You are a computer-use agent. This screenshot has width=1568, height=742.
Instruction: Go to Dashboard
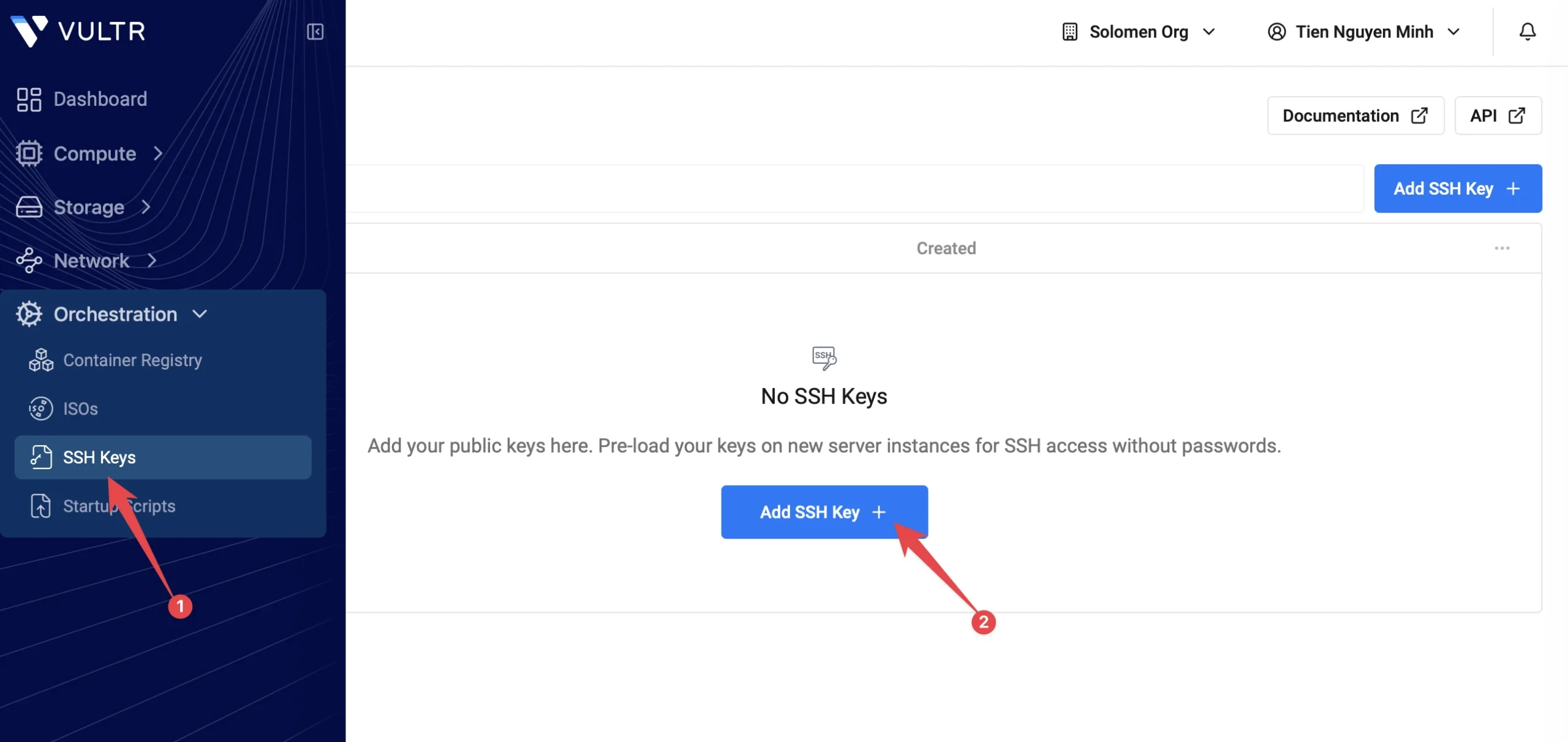tap(100, 99)
